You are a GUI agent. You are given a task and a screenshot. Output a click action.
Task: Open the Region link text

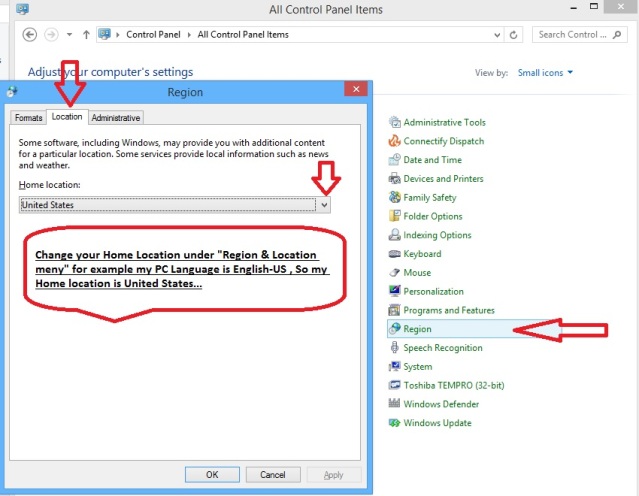pyautogui.click(x=417, y=329)
